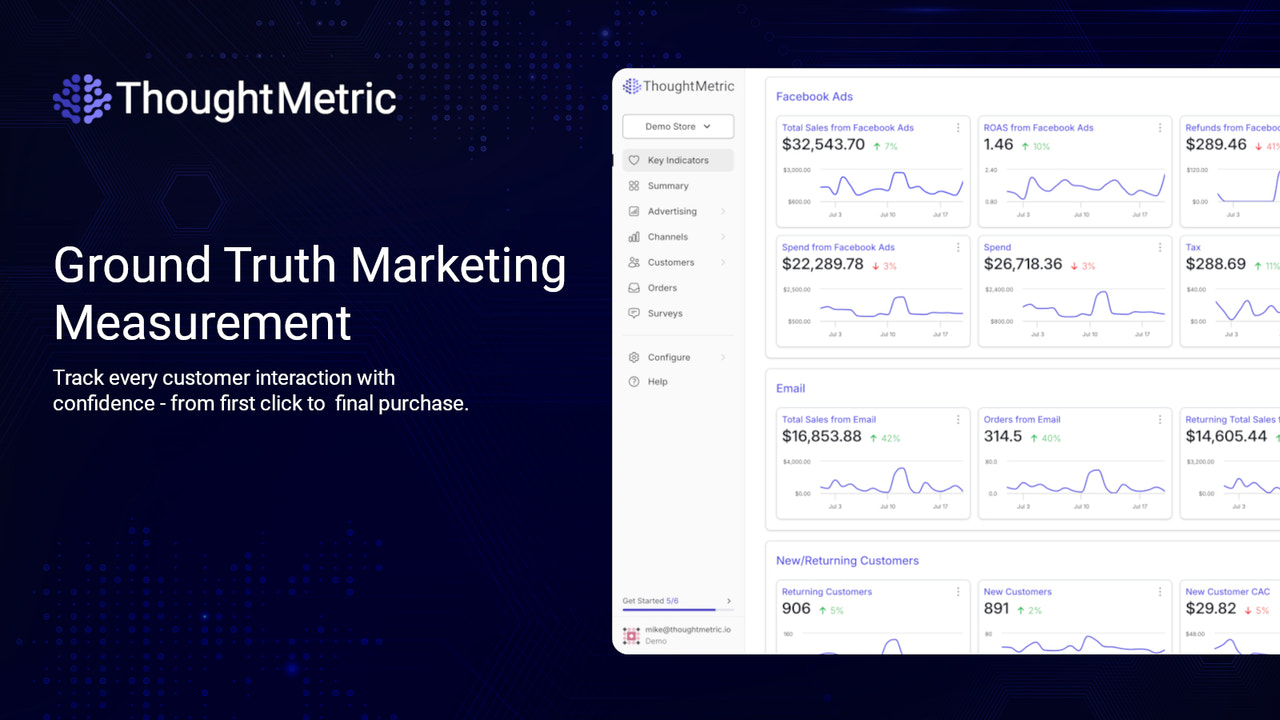Viewport: 1280px width, 720px height.
Task: Open the Get Started 5/6 checklist
Action: 650,600
